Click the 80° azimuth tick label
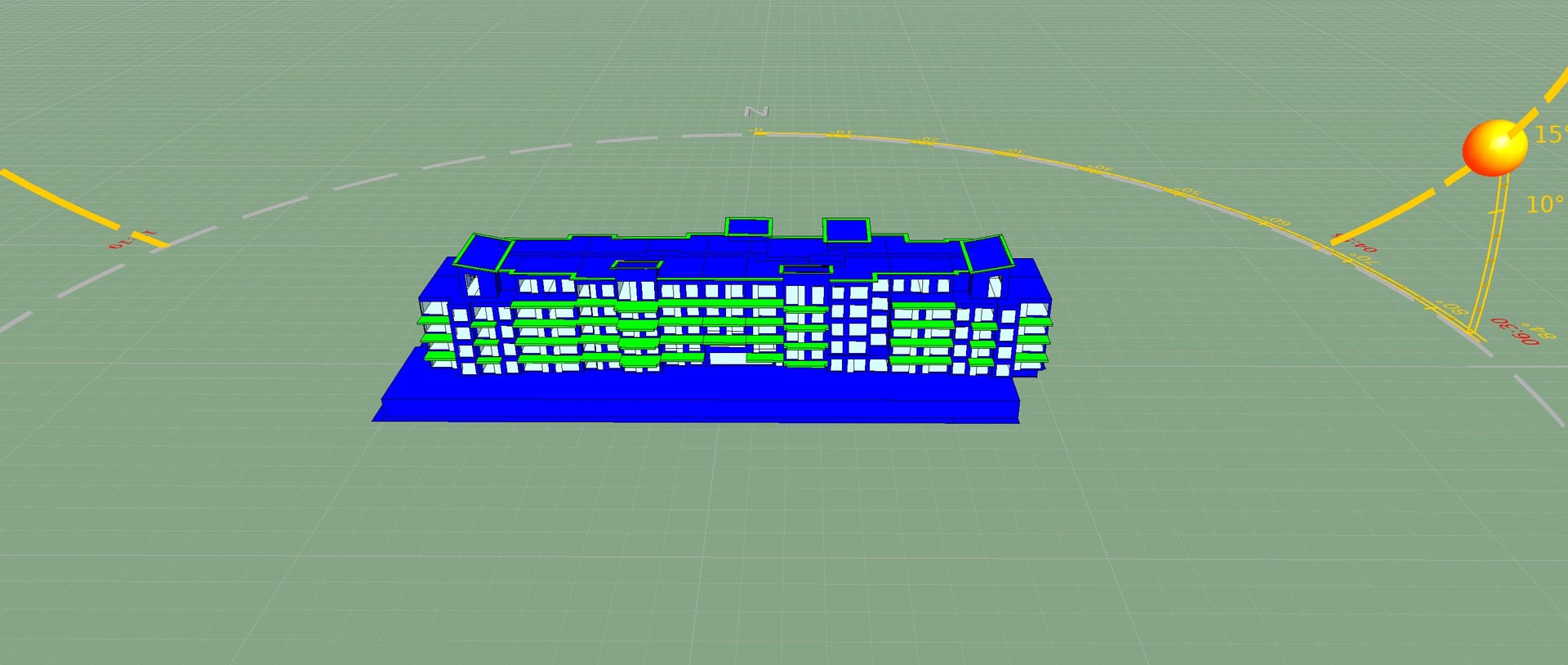Screen dimensions: 1568x665 (x=1451, y=307)
